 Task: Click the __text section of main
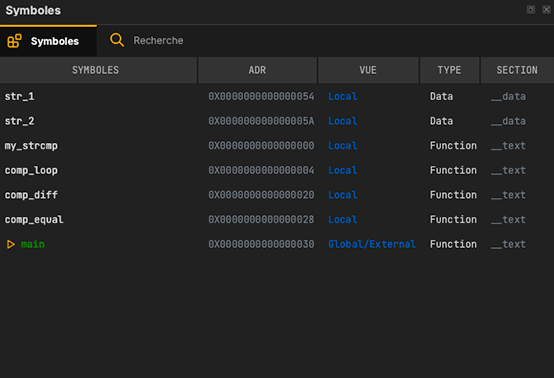click(x=508, y=244)
